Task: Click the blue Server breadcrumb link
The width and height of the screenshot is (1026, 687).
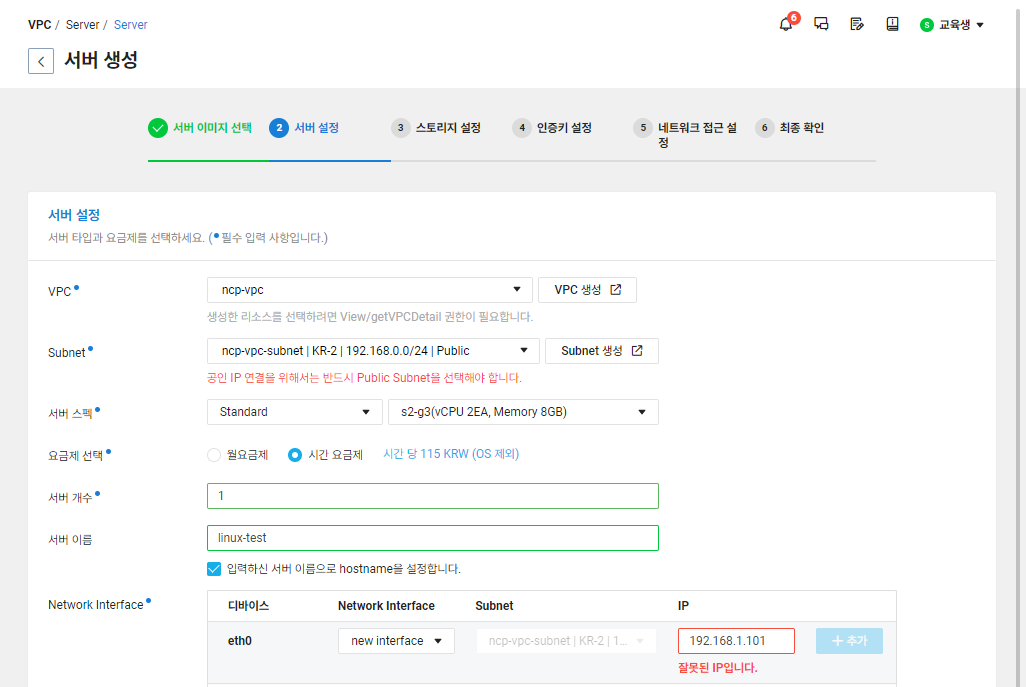Action: click(130, 25)
